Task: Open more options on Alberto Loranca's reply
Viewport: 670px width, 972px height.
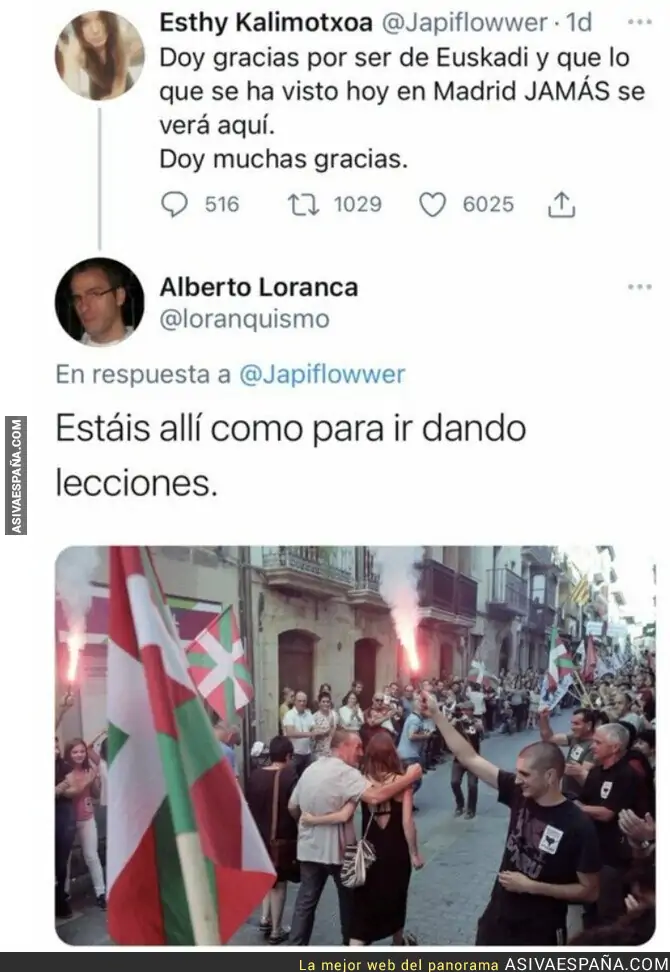Action: [639, 286]
